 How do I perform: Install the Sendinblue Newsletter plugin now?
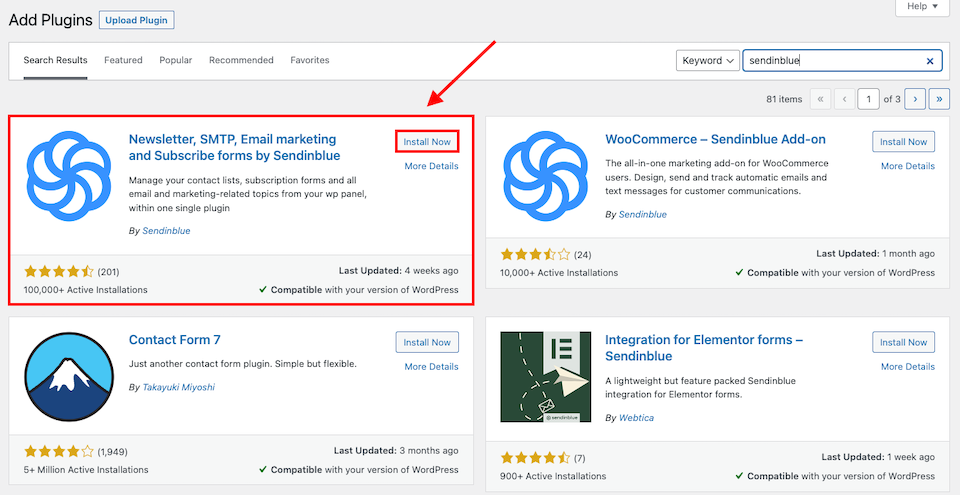click(x=427, y=142)
